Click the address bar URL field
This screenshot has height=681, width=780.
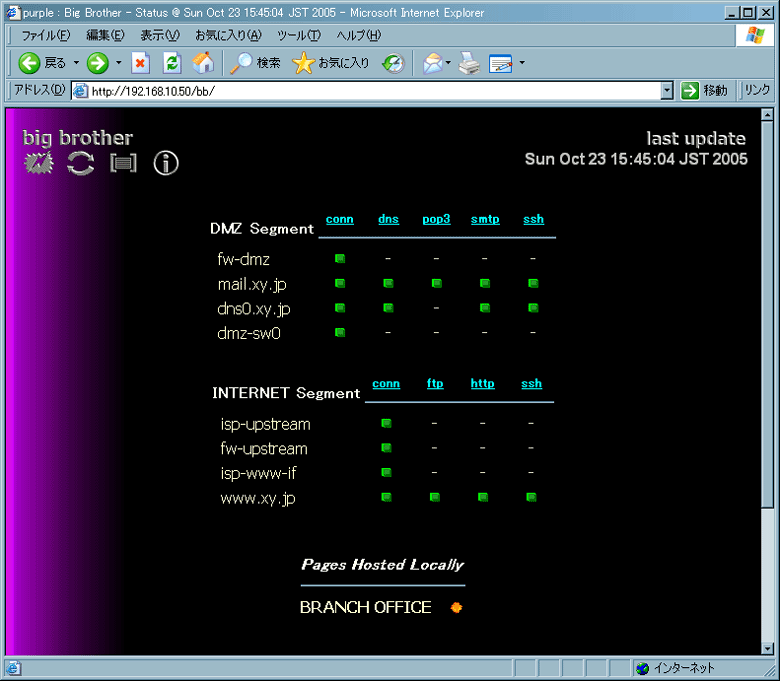(367, 91)
